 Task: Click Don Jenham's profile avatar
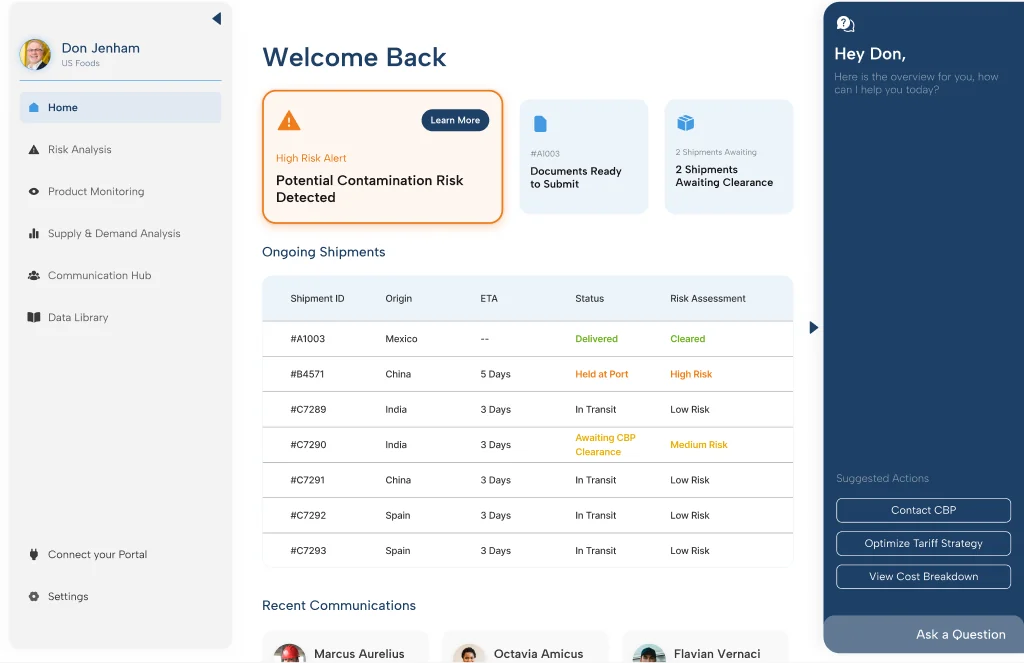[35, 54]
